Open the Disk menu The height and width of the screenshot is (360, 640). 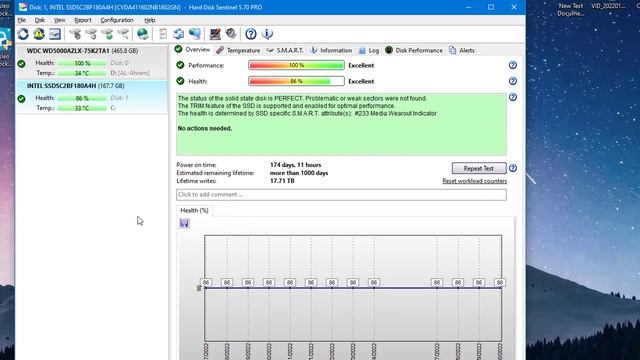pos(40,20)
